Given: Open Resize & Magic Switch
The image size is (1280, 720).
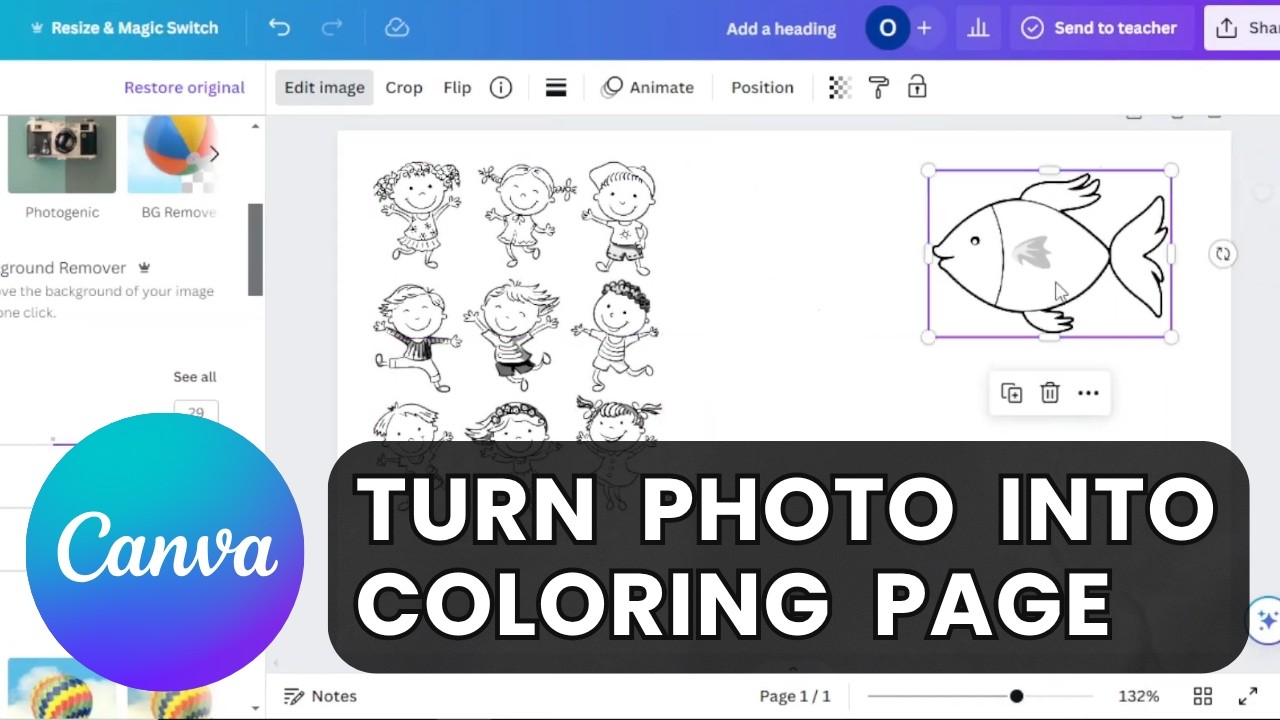Looking at the screenshot, I should point(124,28).
